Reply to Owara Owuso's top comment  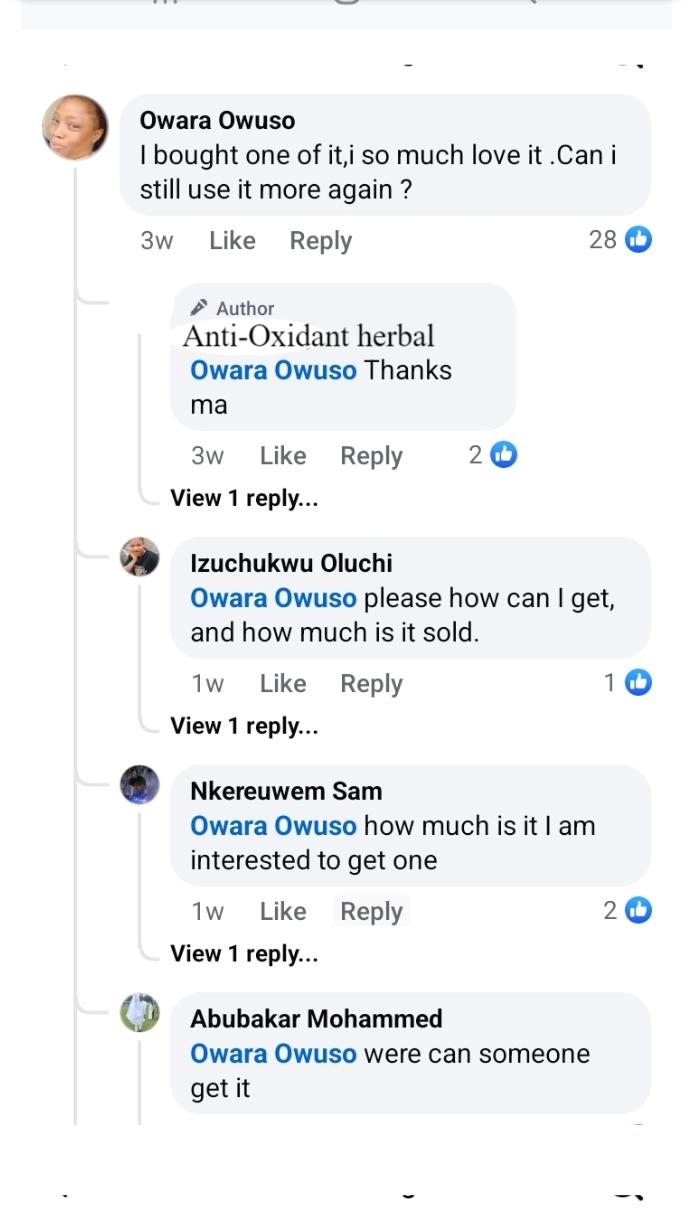(x=321, y=241)
